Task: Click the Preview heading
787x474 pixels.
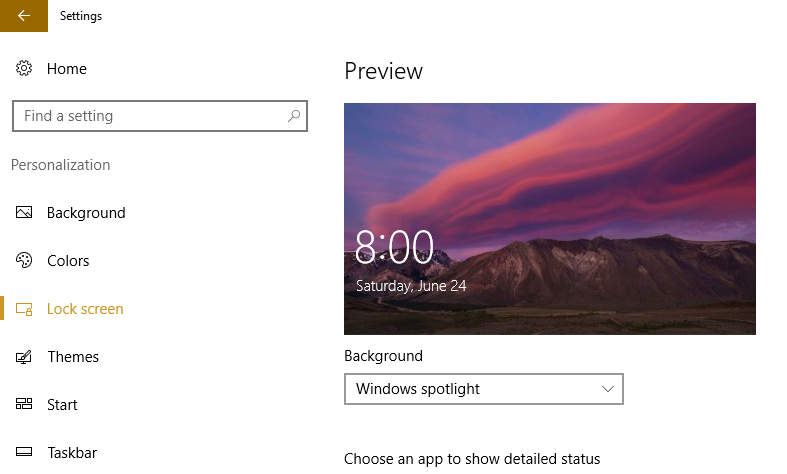Action: (x=383, y=71)
